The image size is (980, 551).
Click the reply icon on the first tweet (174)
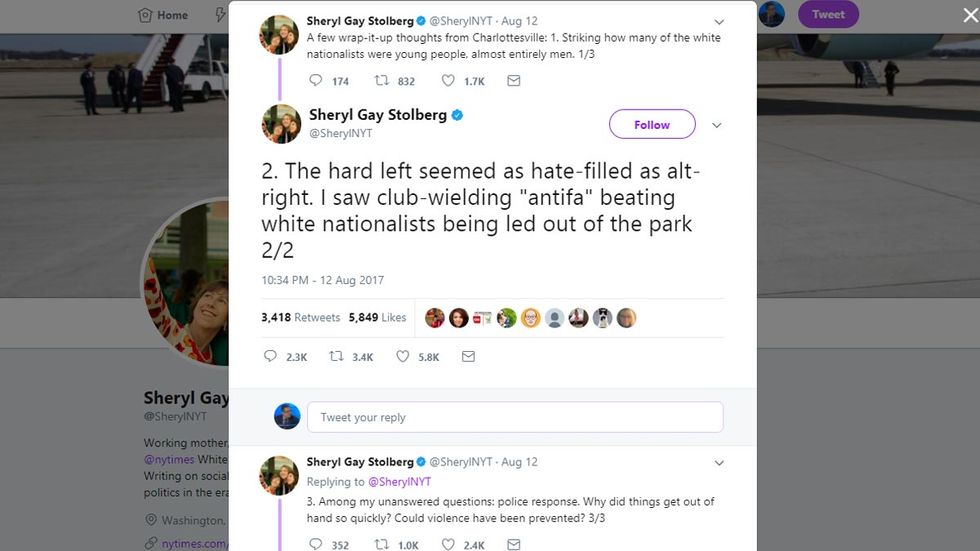click(316, 81)
